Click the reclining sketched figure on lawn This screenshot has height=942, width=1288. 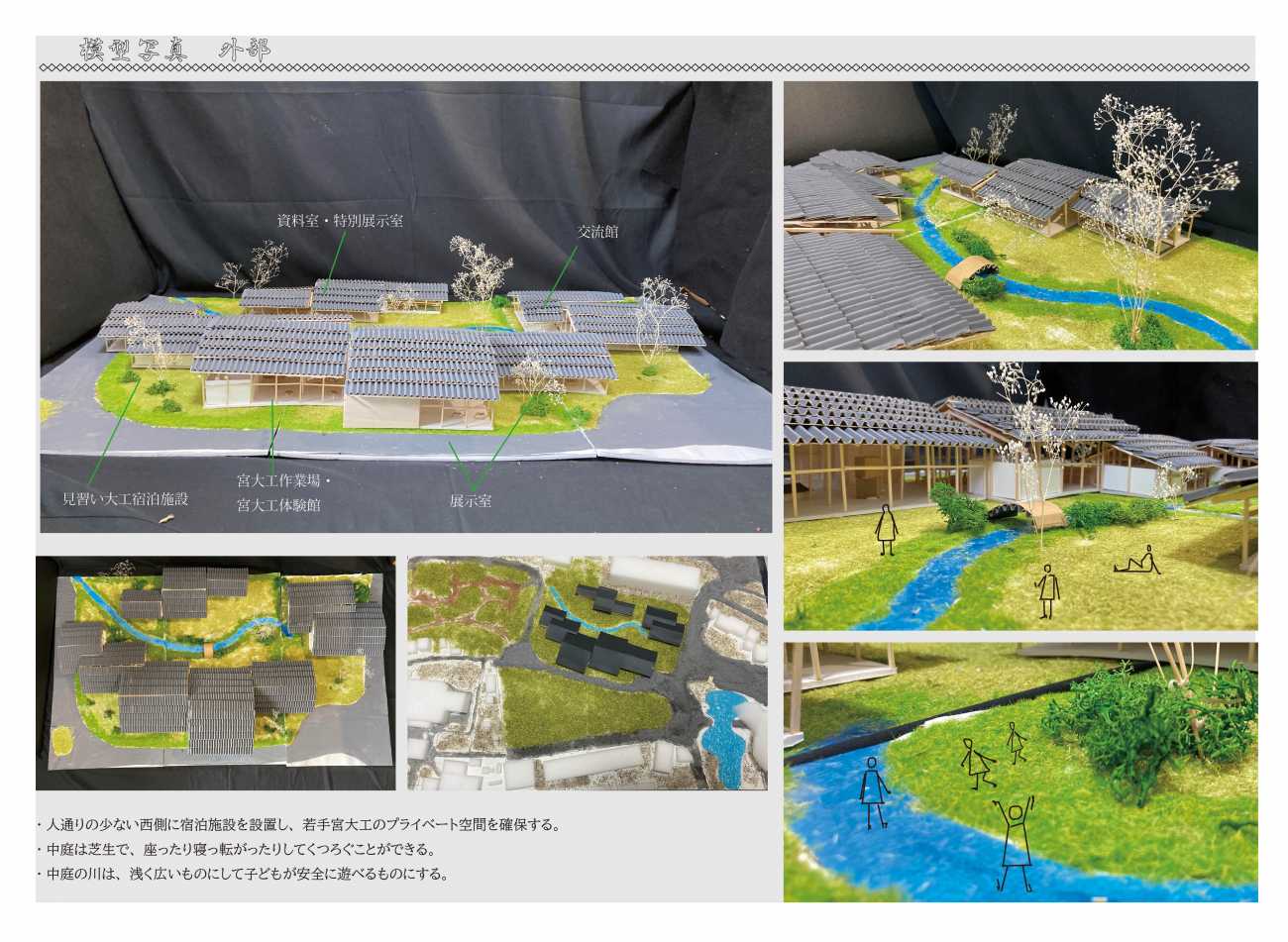tap(1137, 563)
